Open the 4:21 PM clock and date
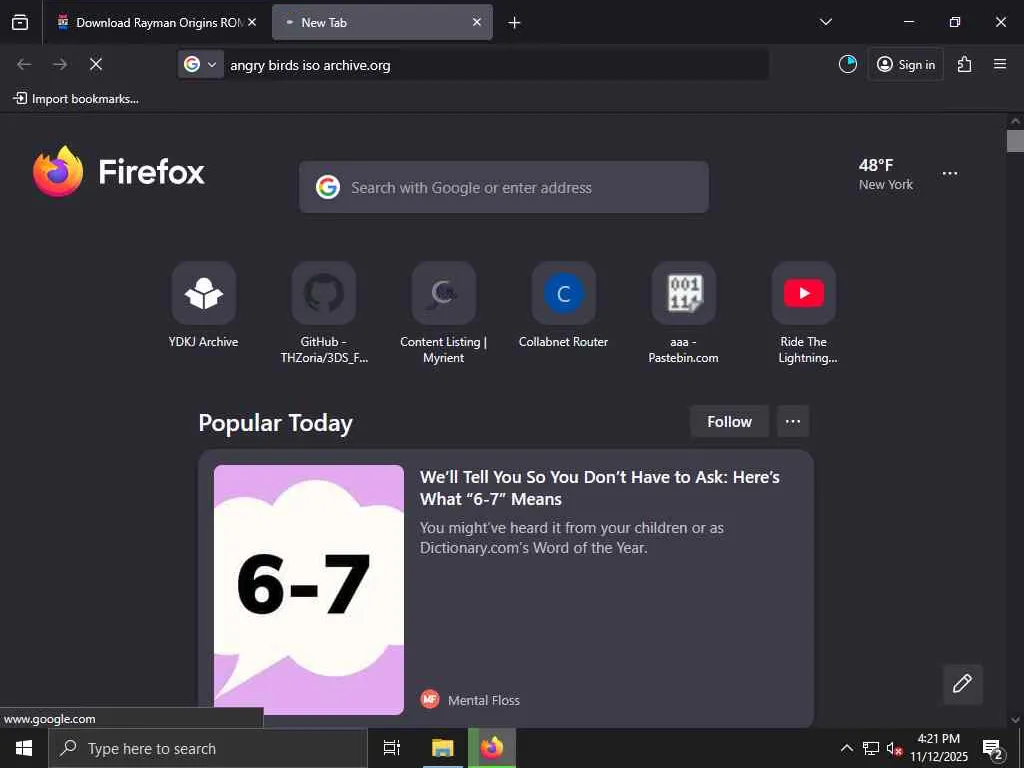The width and height of the screenshot is (1024, 768). [x=939, y=748]
